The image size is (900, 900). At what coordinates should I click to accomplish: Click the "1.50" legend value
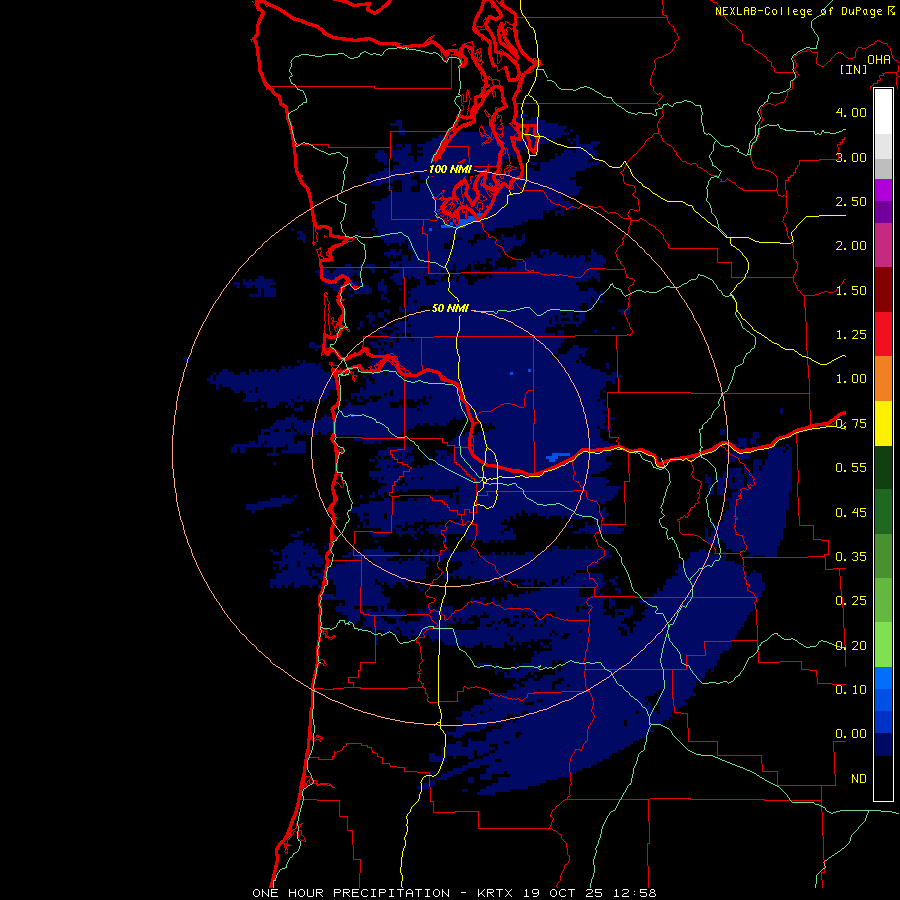851,290
